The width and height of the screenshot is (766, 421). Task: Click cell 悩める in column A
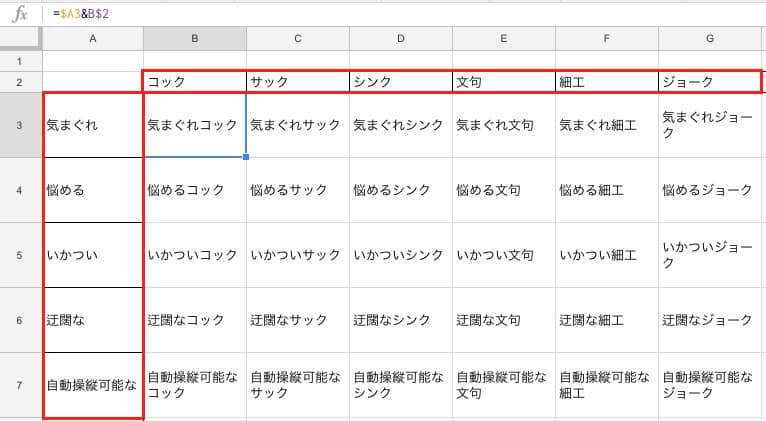(x=93, y=190)
